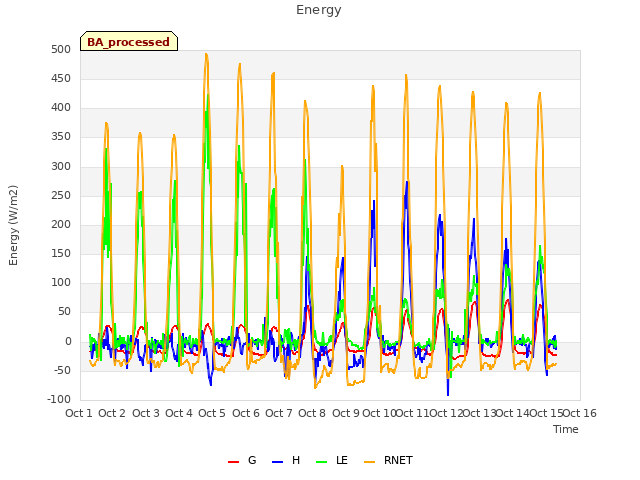Screen dimensions: 640x480
Task: Click the 350 y-axis tick value
Action: [61, 137]
